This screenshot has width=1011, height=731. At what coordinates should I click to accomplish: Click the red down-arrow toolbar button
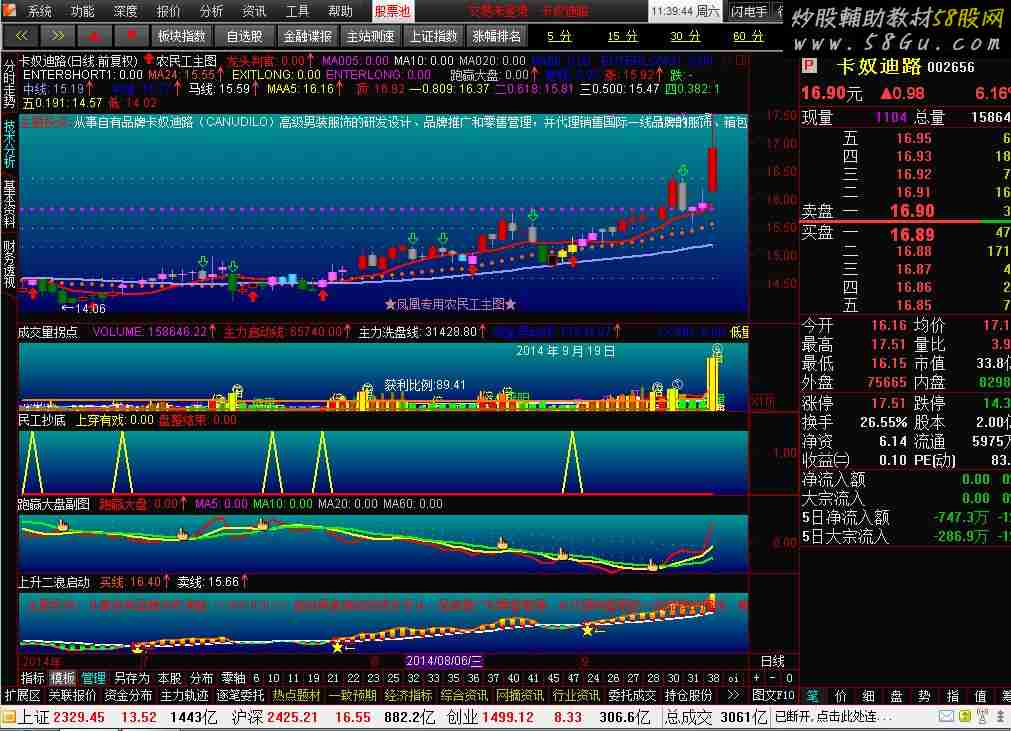tap(131, 36)
